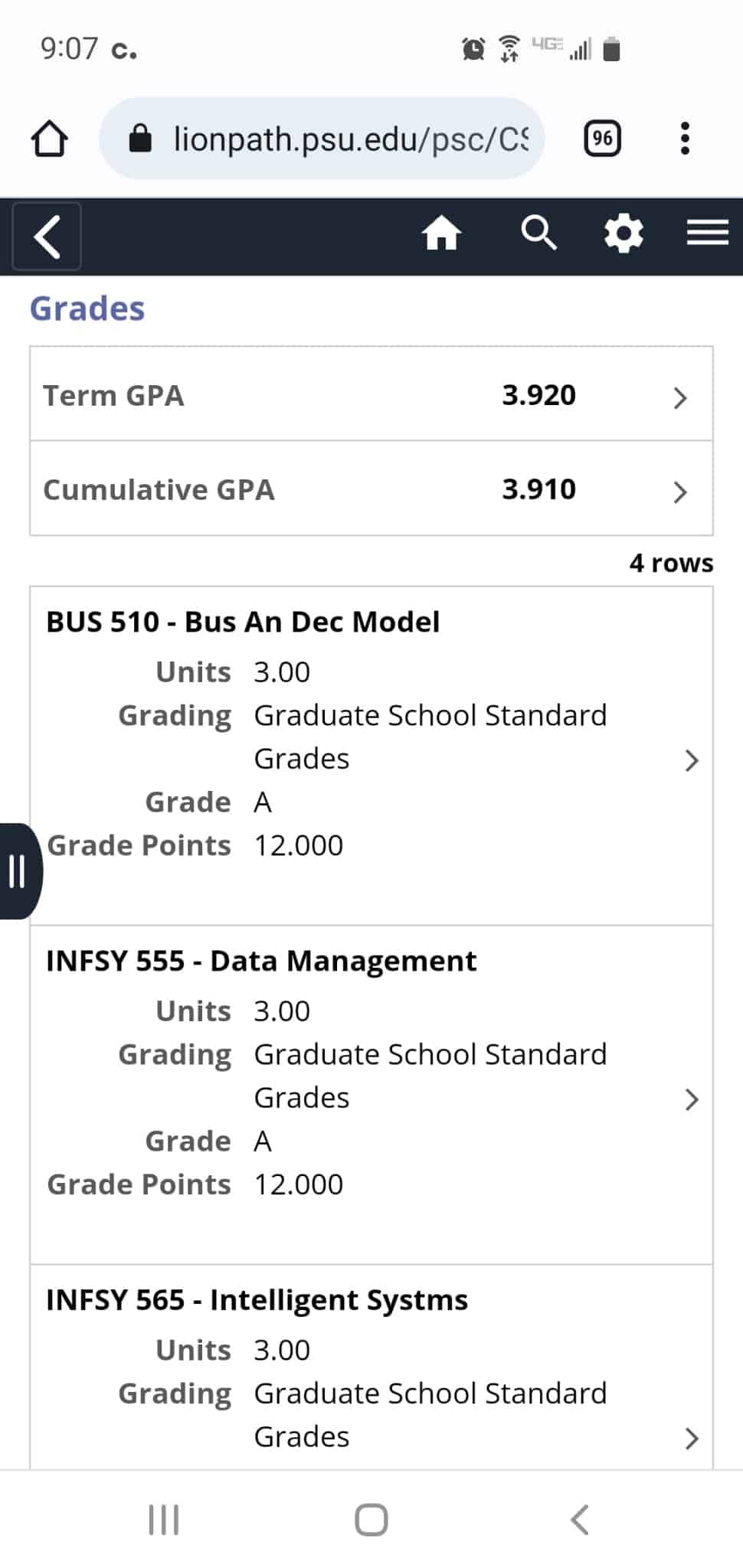Tap the LionPath back arrow button
743x1568 pixels.
47,236
